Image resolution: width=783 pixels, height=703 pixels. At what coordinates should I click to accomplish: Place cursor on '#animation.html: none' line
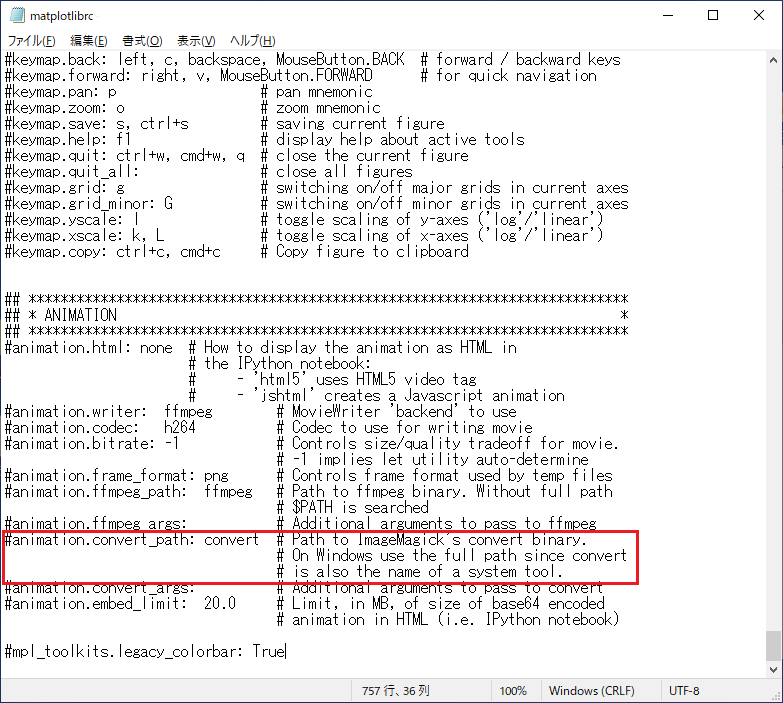261,347
